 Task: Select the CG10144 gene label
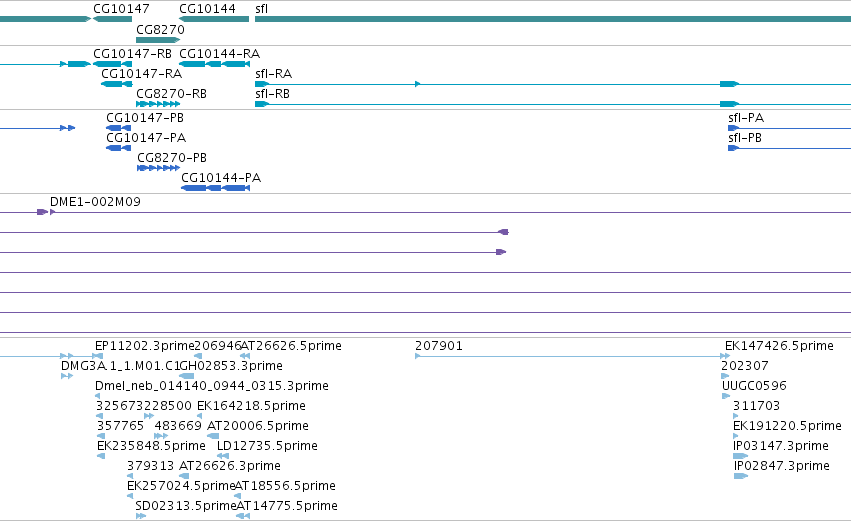(207, 9)
